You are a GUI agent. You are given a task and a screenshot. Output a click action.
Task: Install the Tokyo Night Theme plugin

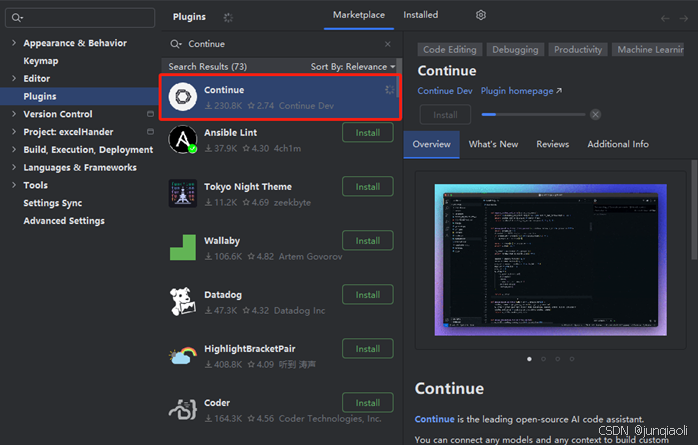point(368,186)
